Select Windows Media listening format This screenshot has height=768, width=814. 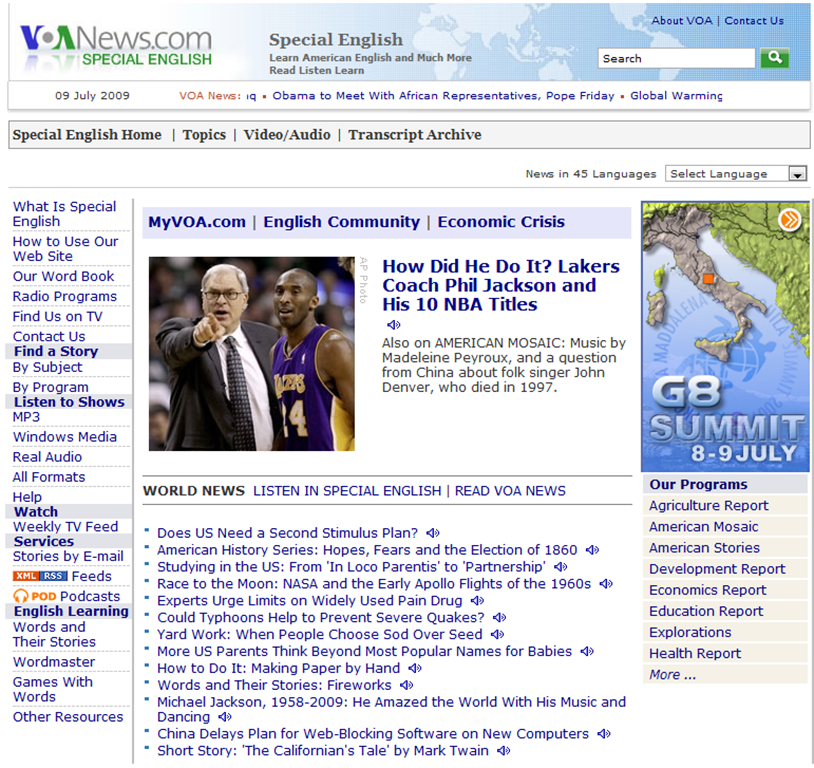[x=65, y=437]
